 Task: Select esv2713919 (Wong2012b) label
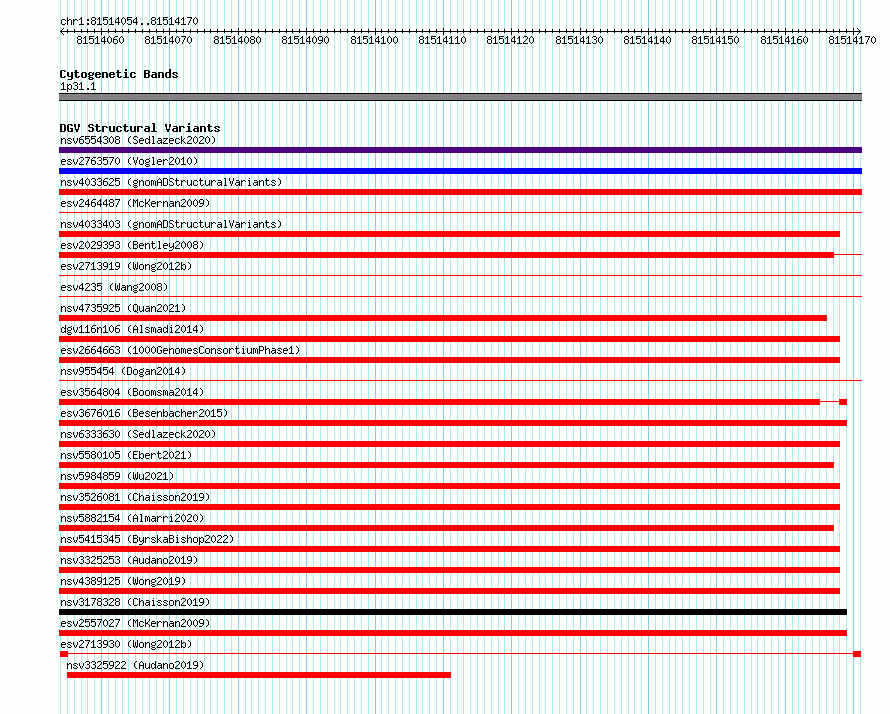click(126, 266)
